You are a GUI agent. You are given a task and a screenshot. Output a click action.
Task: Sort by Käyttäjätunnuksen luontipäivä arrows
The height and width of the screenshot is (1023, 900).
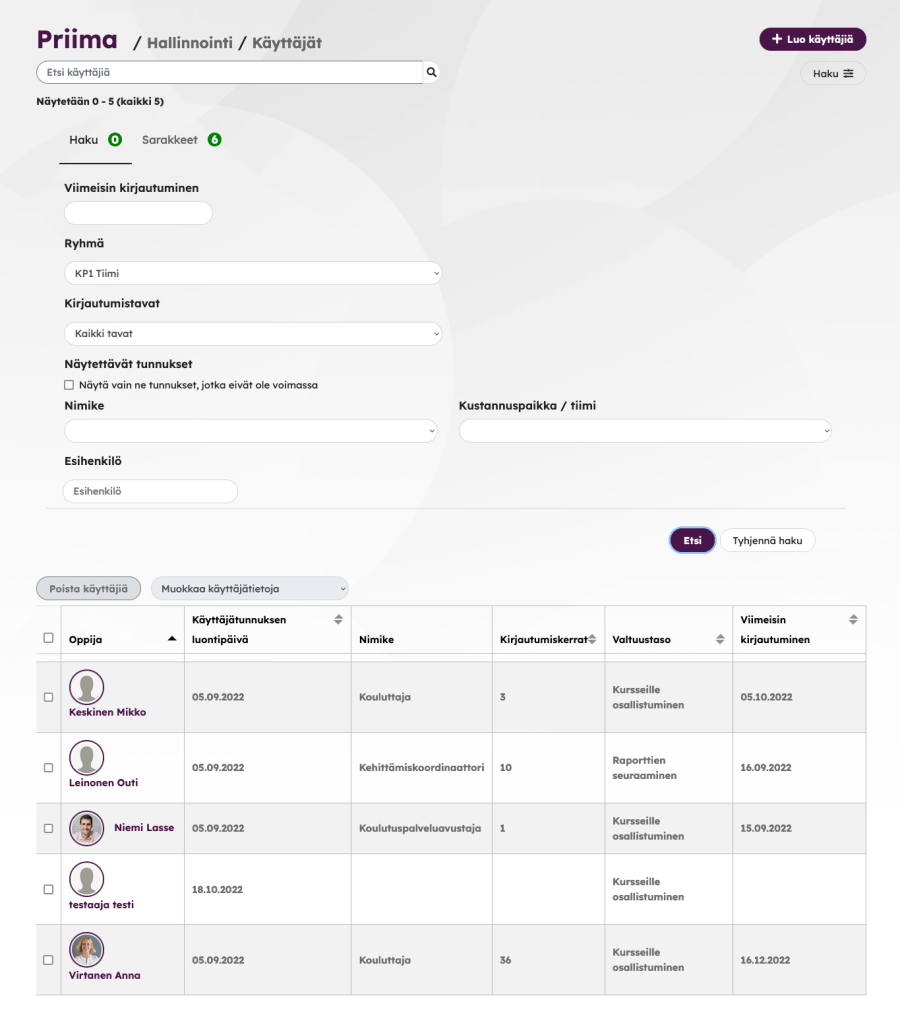click(x=338, y=620)
